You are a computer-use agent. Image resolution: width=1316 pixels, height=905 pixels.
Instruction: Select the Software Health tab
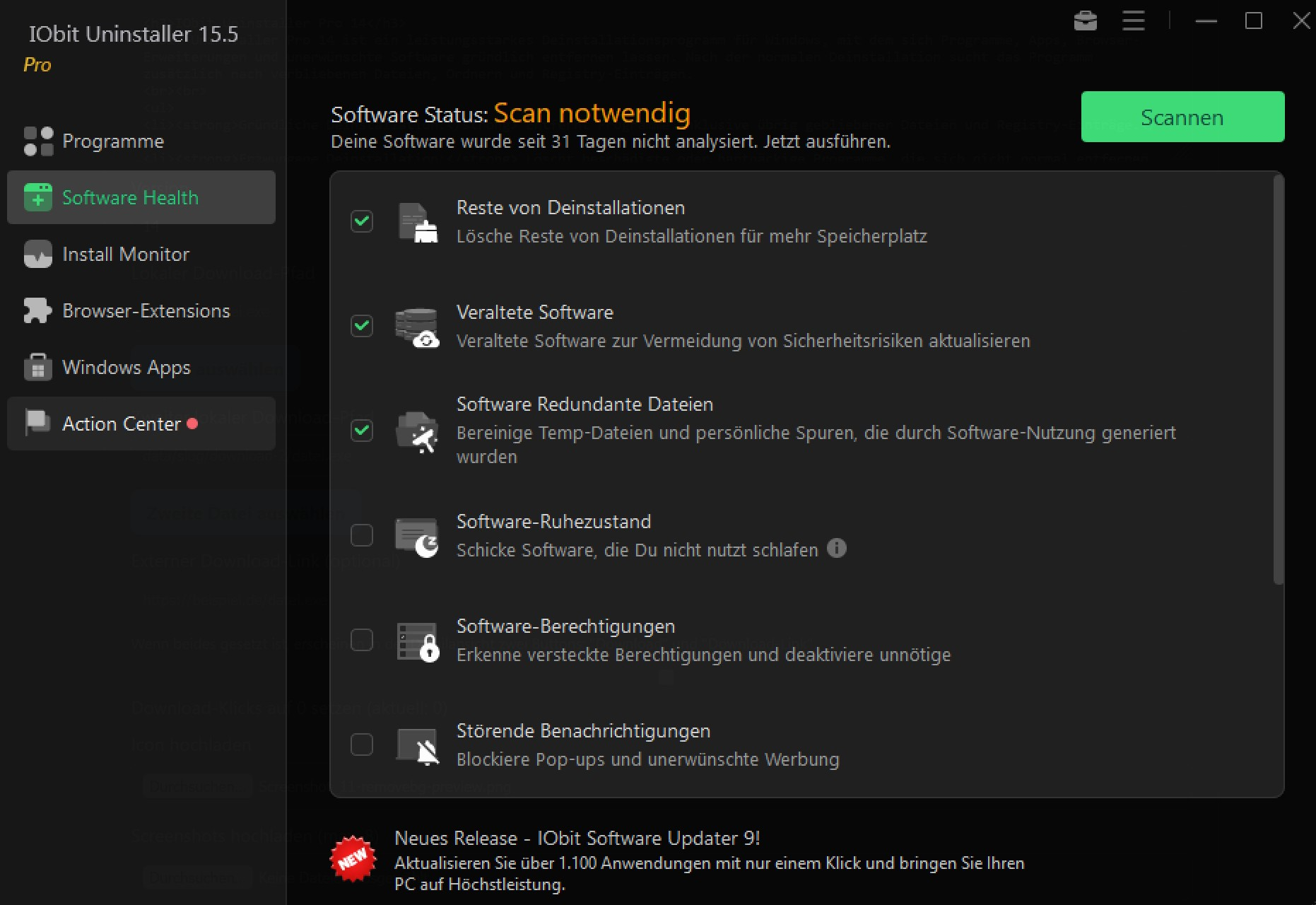coord(141,197)
